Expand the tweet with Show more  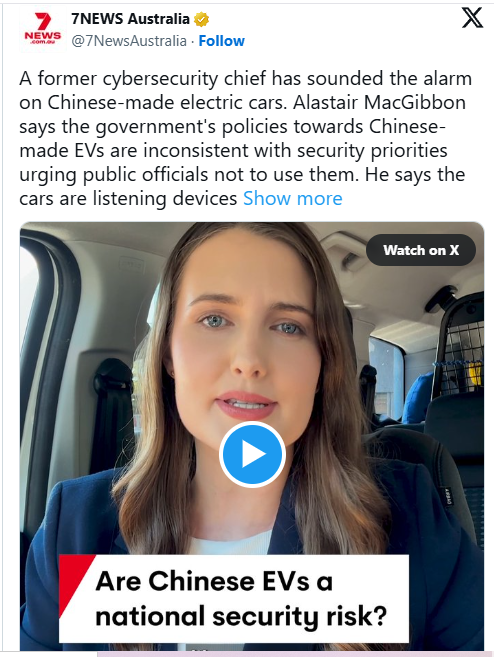tap(292, 198)
